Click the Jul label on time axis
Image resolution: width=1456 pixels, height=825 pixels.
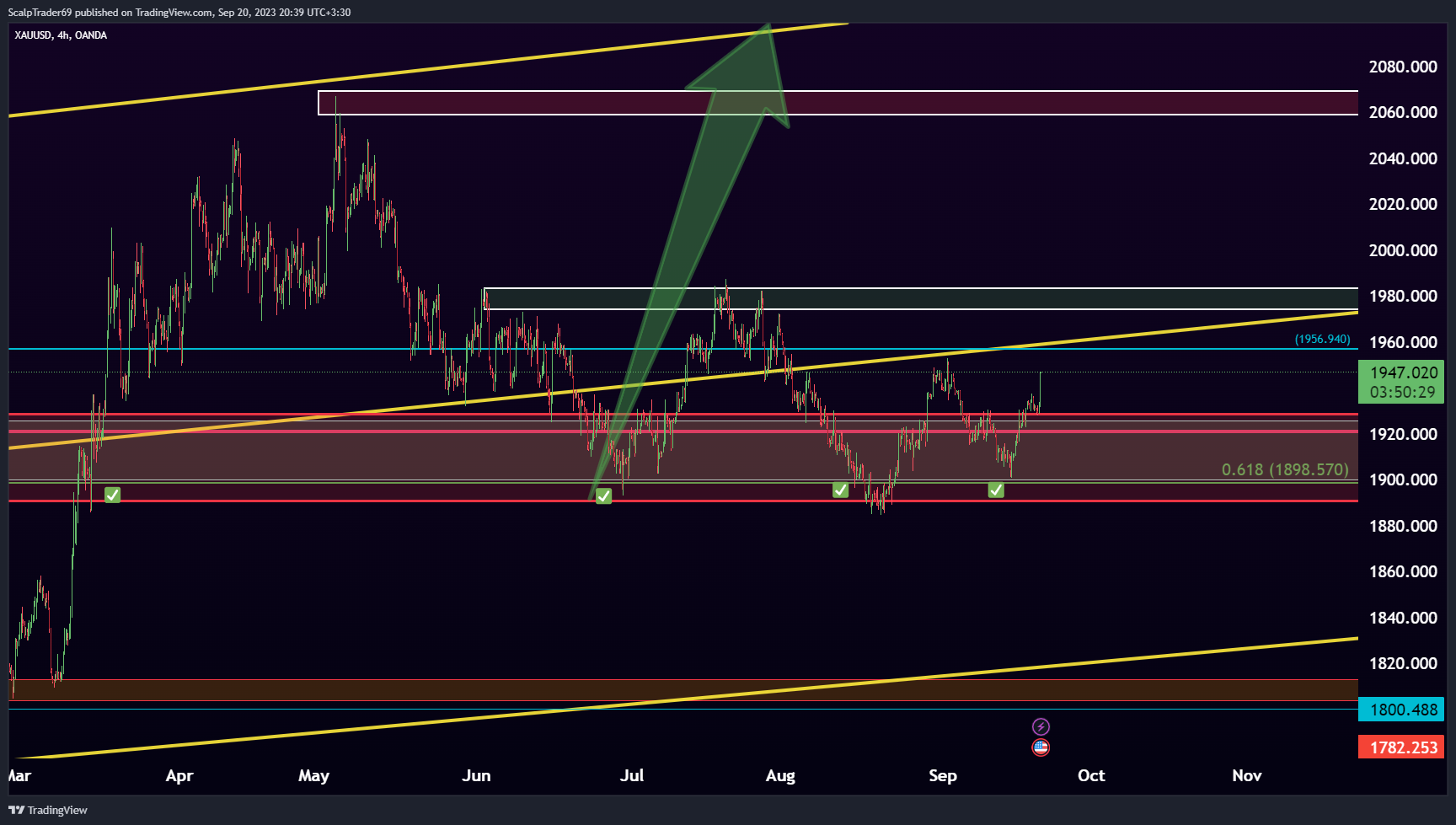point(631,776)
